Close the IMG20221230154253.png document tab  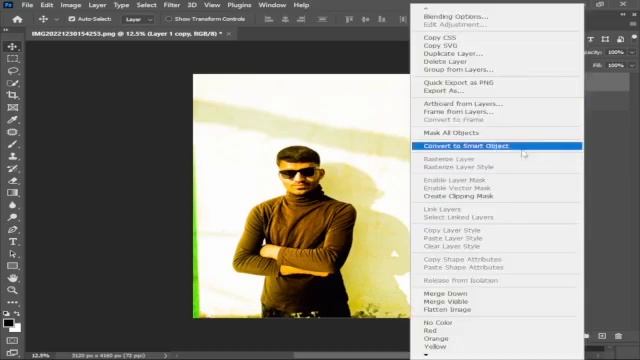[229, 34]
